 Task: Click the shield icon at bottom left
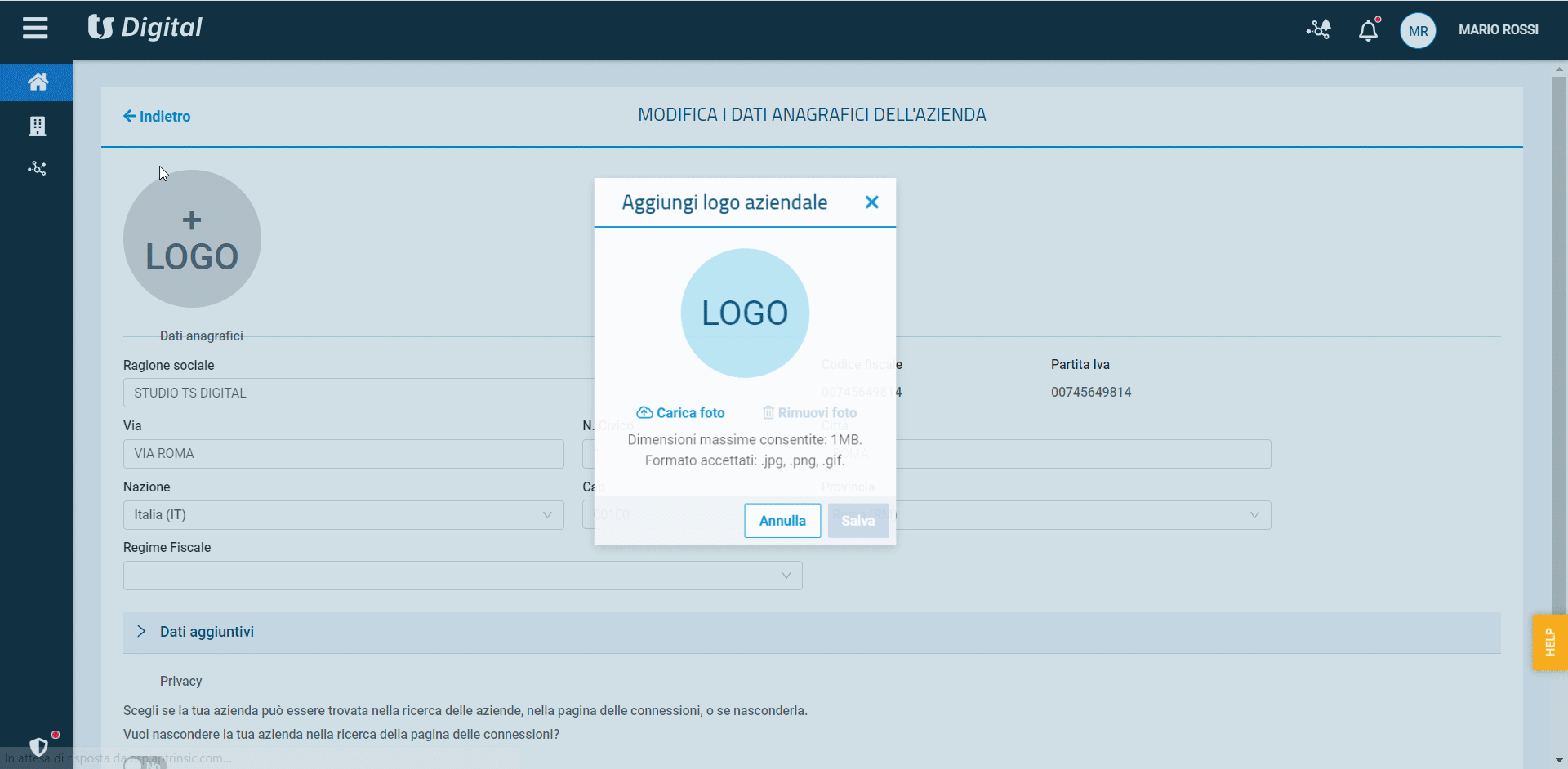(40, 745)
